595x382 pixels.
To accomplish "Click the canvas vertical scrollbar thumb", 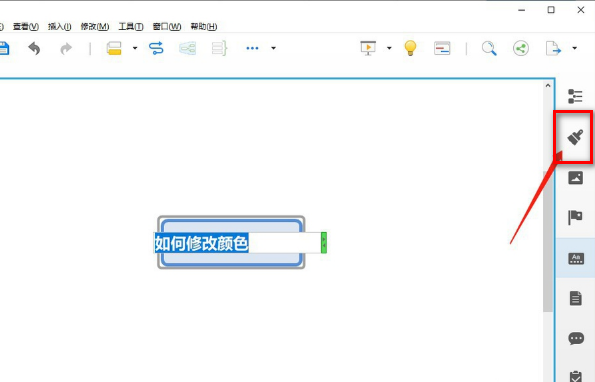I will tap(548, 242).
